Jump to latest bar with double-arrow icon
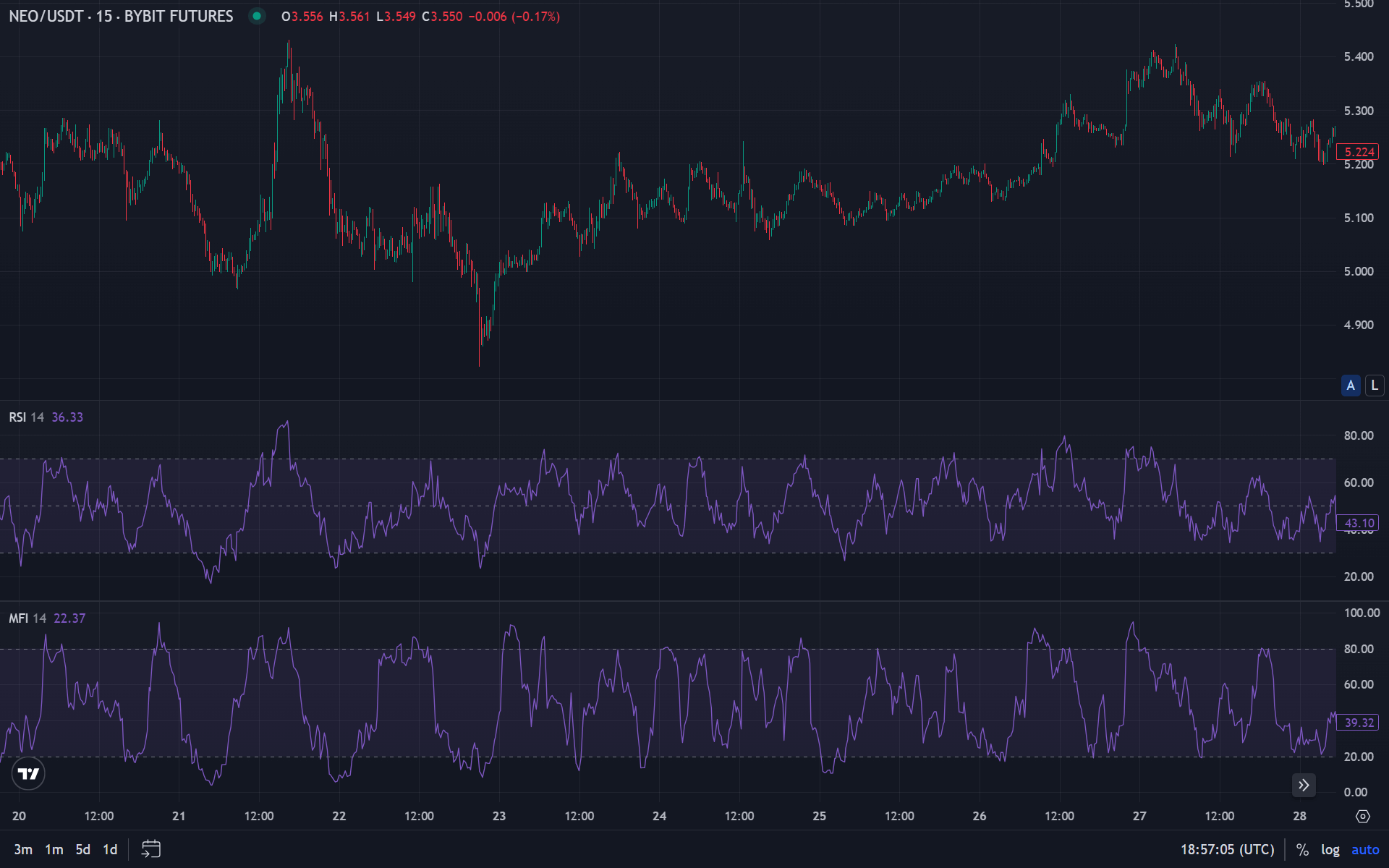1389x868 pixels. (1303, 785)
